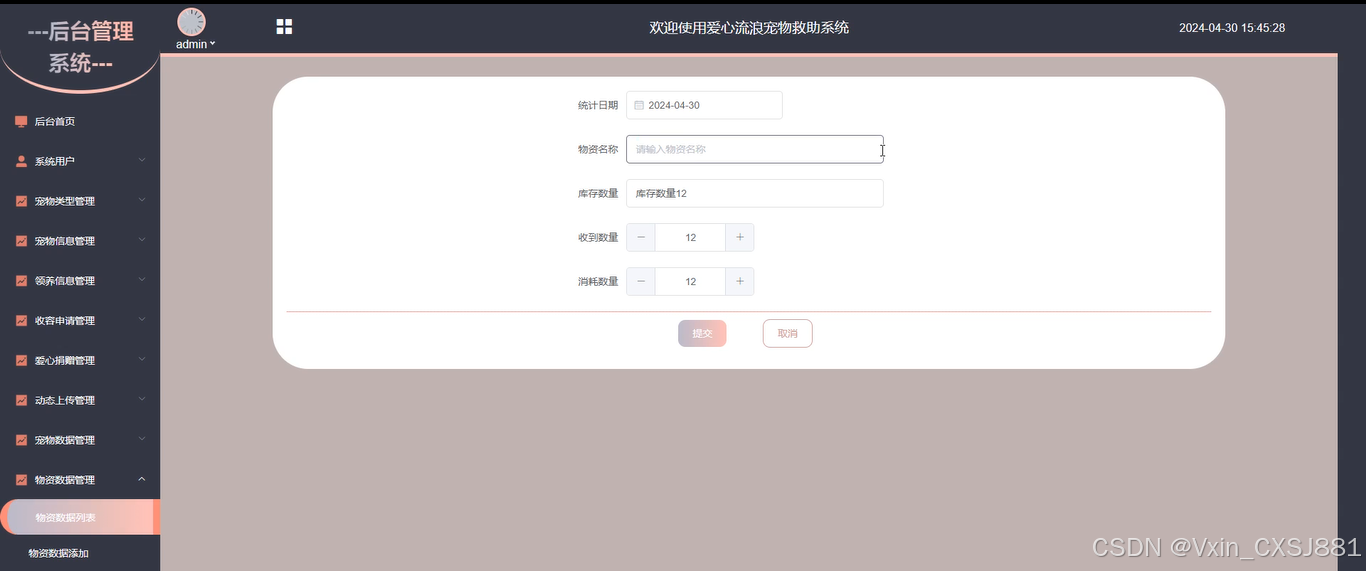
Task: Increase 消耗数量 with the plus button
Action: 740,281
